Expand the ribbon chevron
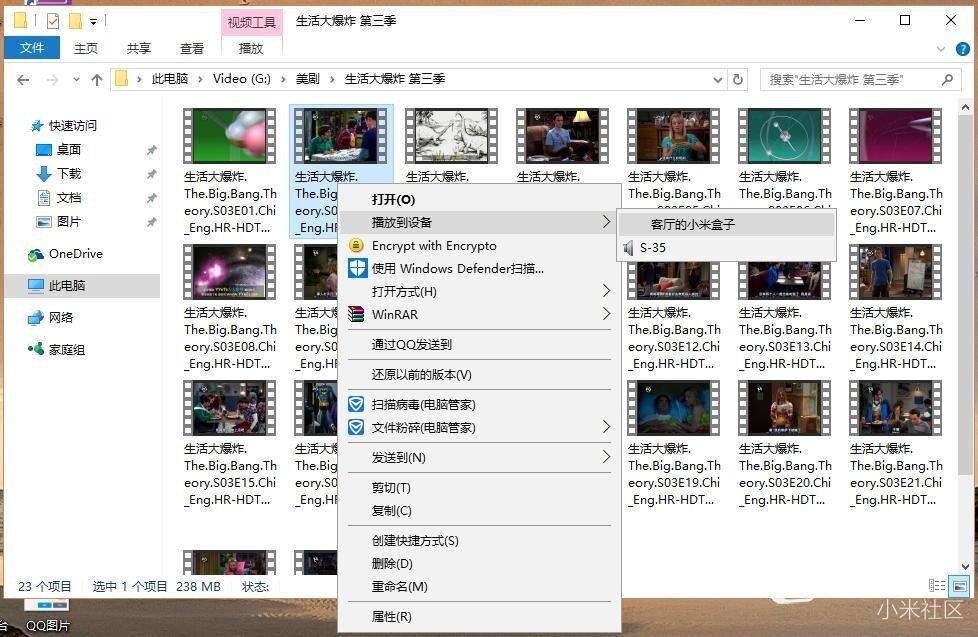Viewport: 978px width, 637px height. [941, 49]
